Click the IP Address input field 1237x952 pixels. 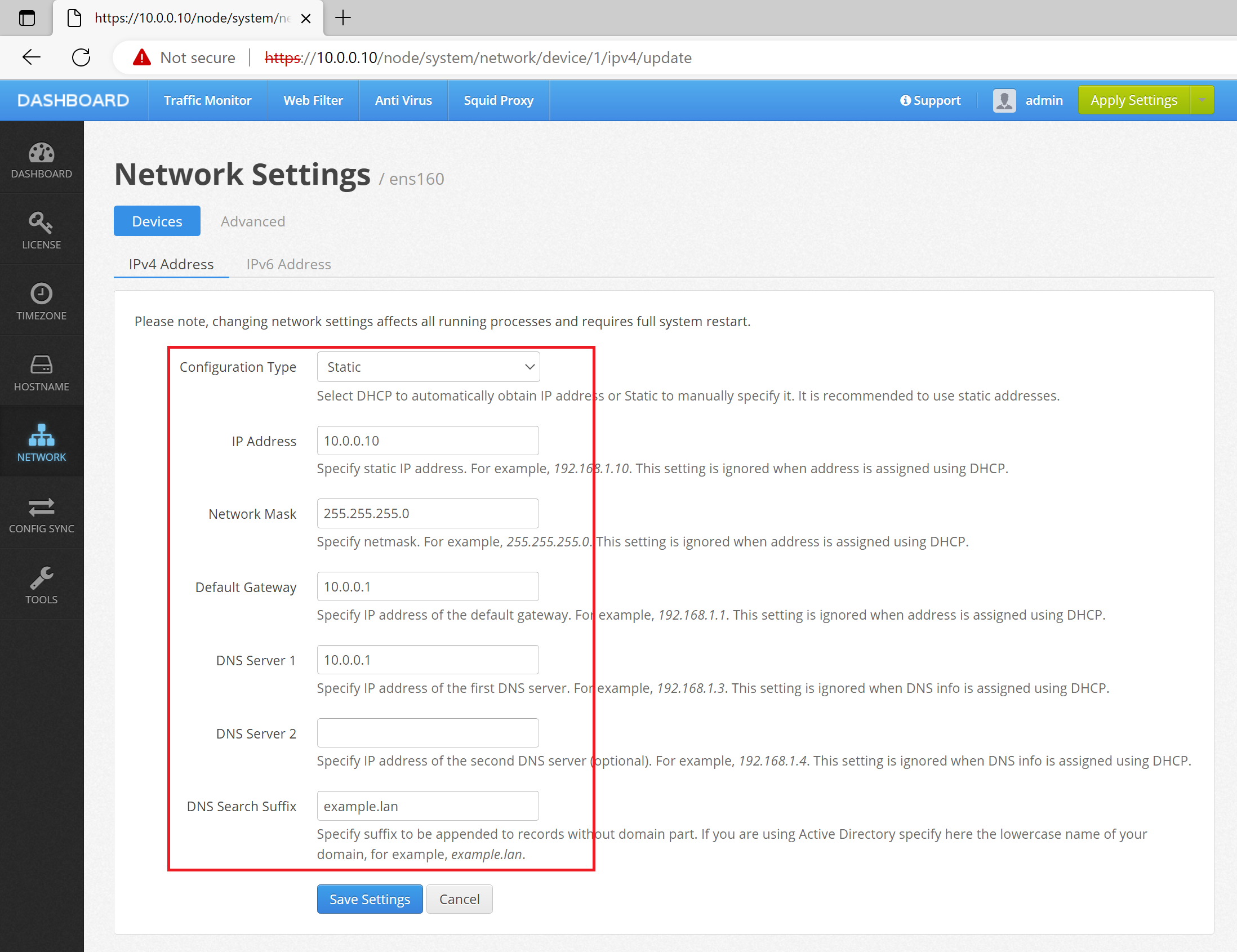coord(427,440)
